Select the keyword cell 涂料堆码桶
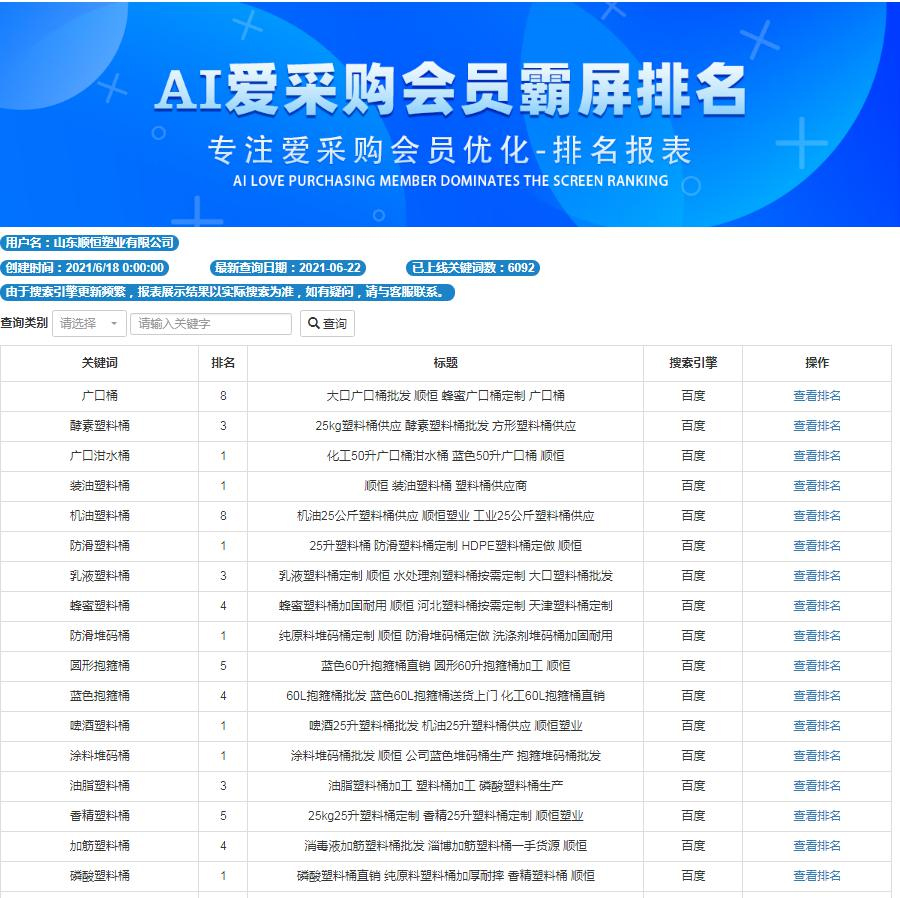The image size is (900, 898). [x=99, y=756]
